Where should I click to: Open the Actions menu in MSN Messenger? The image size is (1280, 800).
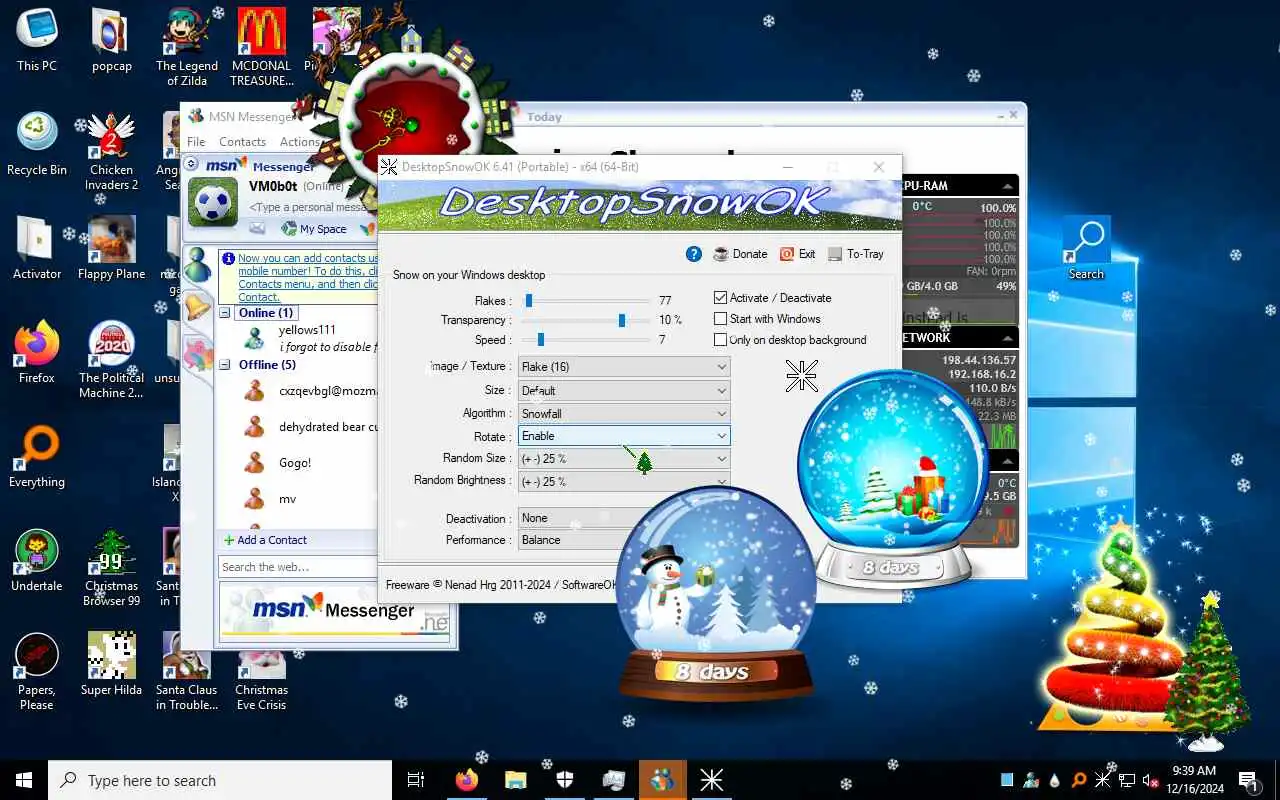[299, 142]
